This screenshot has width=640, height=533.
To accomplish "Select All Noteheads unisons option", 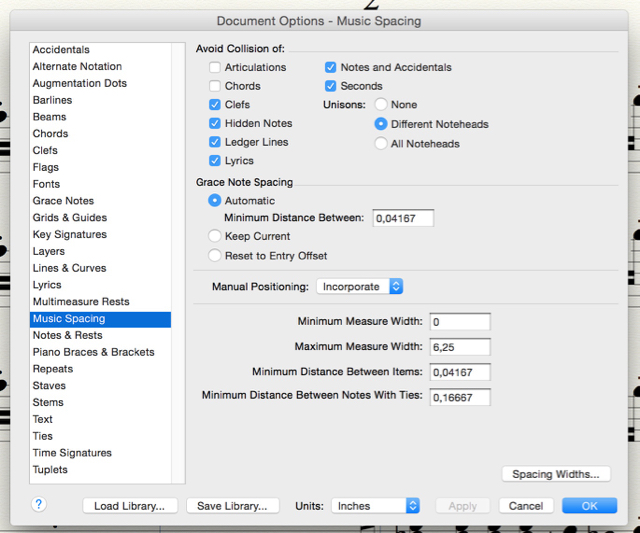I will (x=381, y=143).
